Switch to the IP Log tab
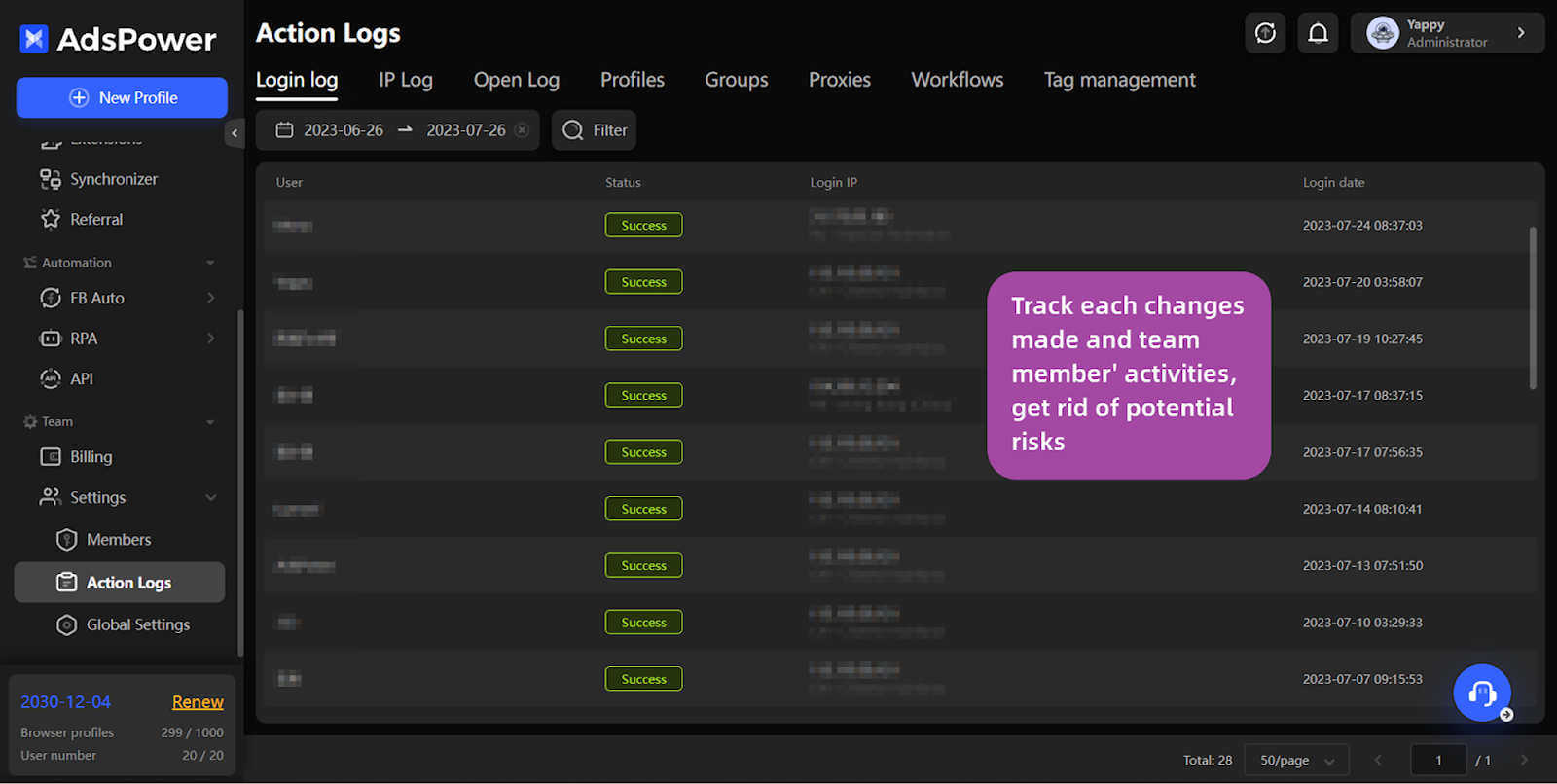This screenshot has width=1557, height=784. tap(405, 80)
